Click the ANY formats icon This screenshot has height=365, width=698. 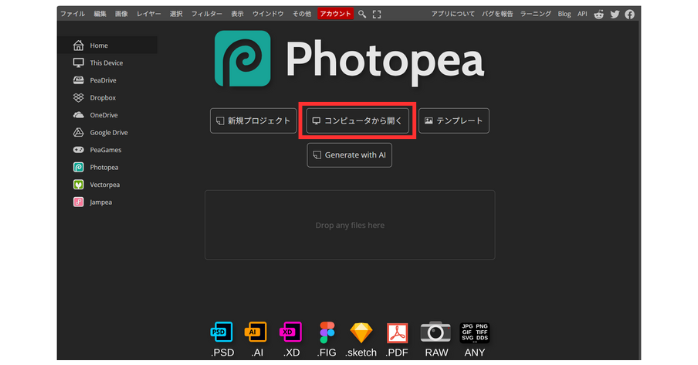pyautogui.click(x=475, y=332)
